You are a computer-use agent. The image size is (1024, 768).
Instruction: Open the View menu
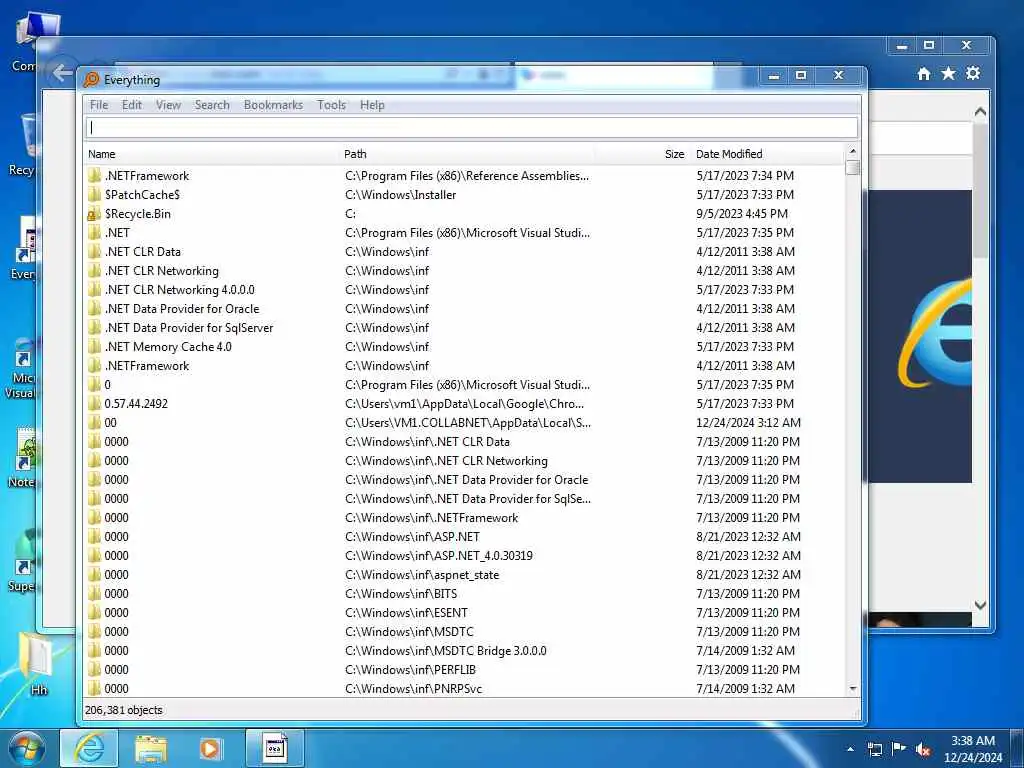[168, 105]
